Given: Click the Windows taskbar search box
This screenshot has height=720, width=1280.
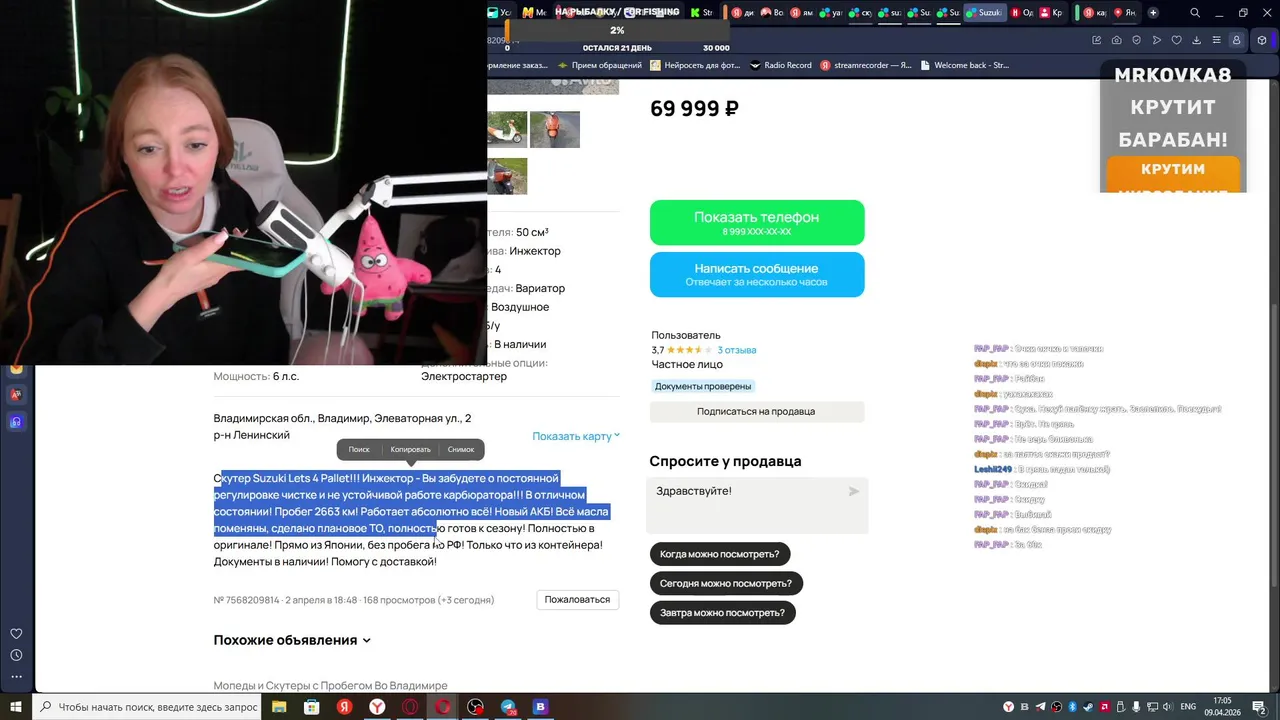Looking at the screenshot, I should (x=149, y=707).
